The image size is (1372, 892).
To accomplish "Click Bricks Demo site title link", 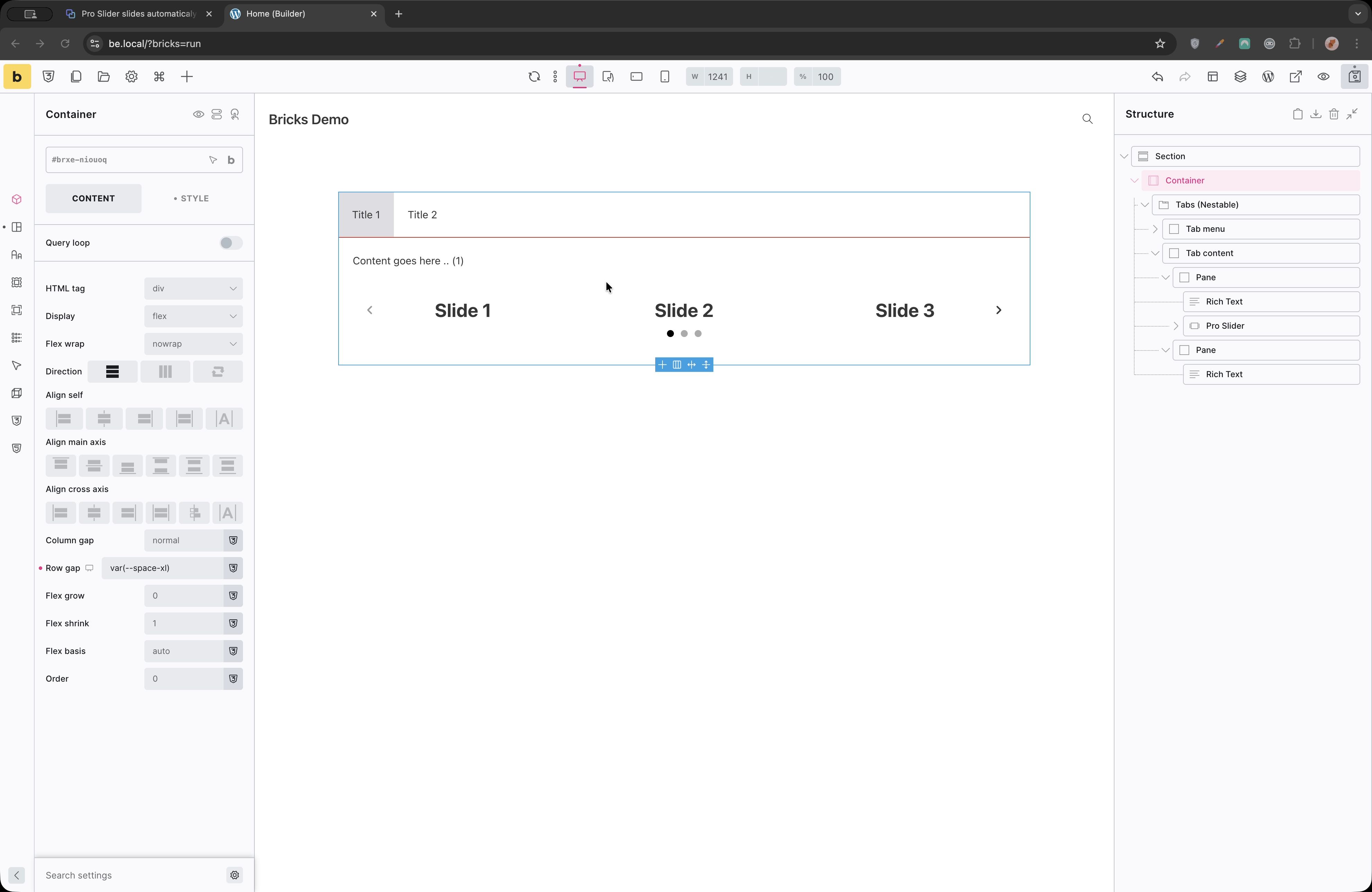I will click(309, 120).
